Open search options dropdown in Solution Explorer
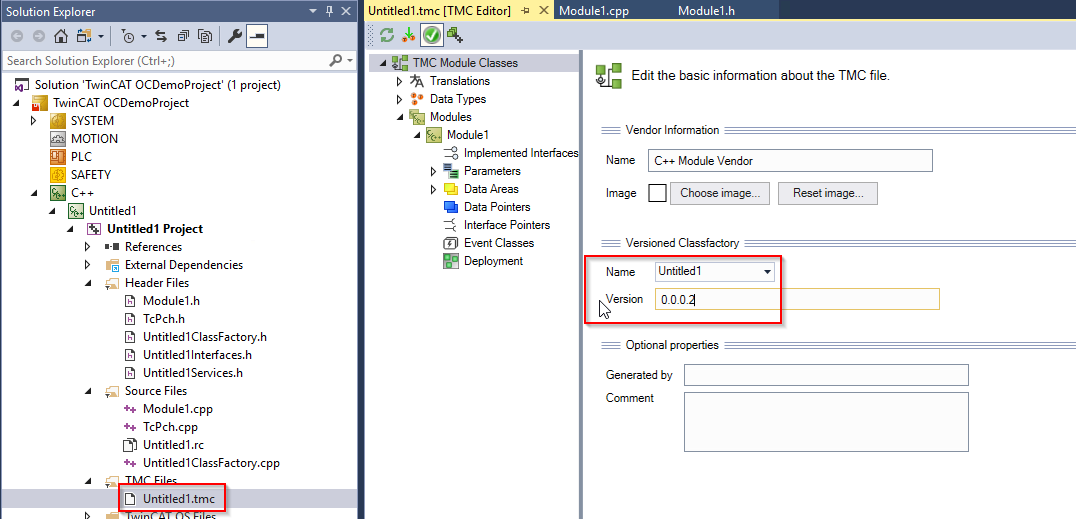The image size is (1076, 519). pyautogui.click(x=350, y=61)
